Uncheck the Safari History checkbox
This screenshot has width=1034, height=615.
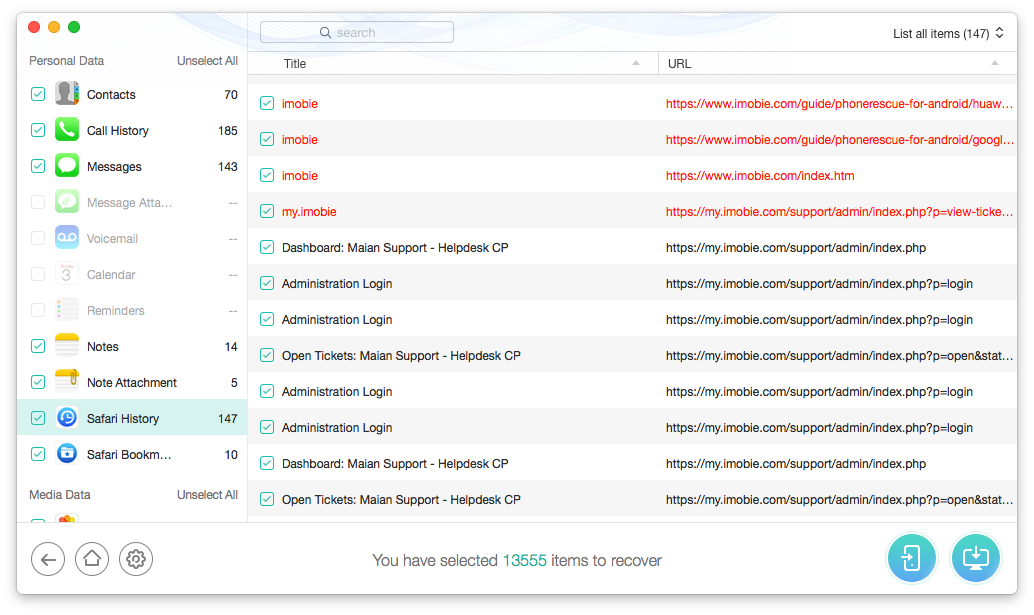pyautogui.click(x=38, y=419)
